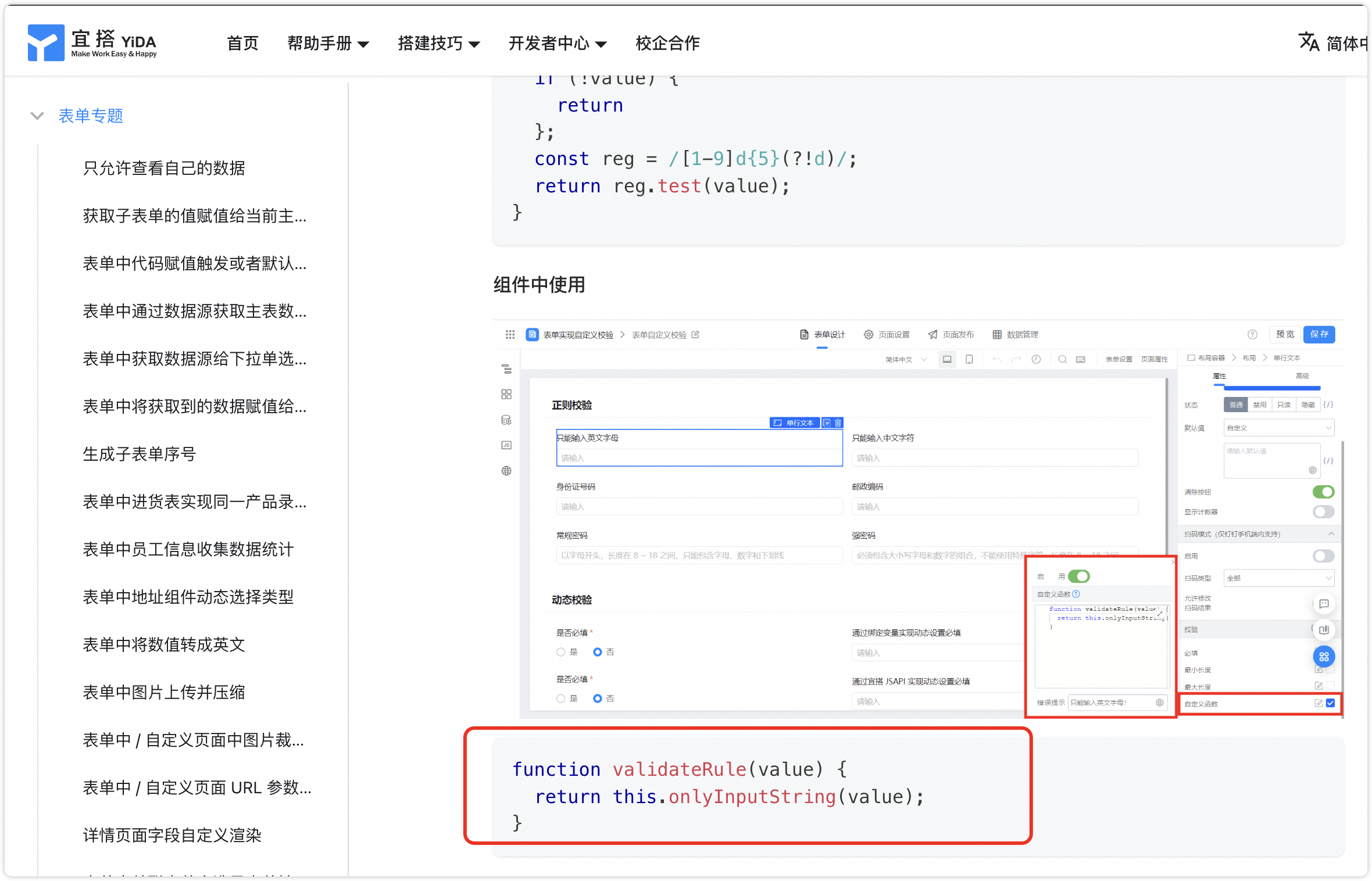Collapse the 表单专题 sidebar section

point(37,116)
